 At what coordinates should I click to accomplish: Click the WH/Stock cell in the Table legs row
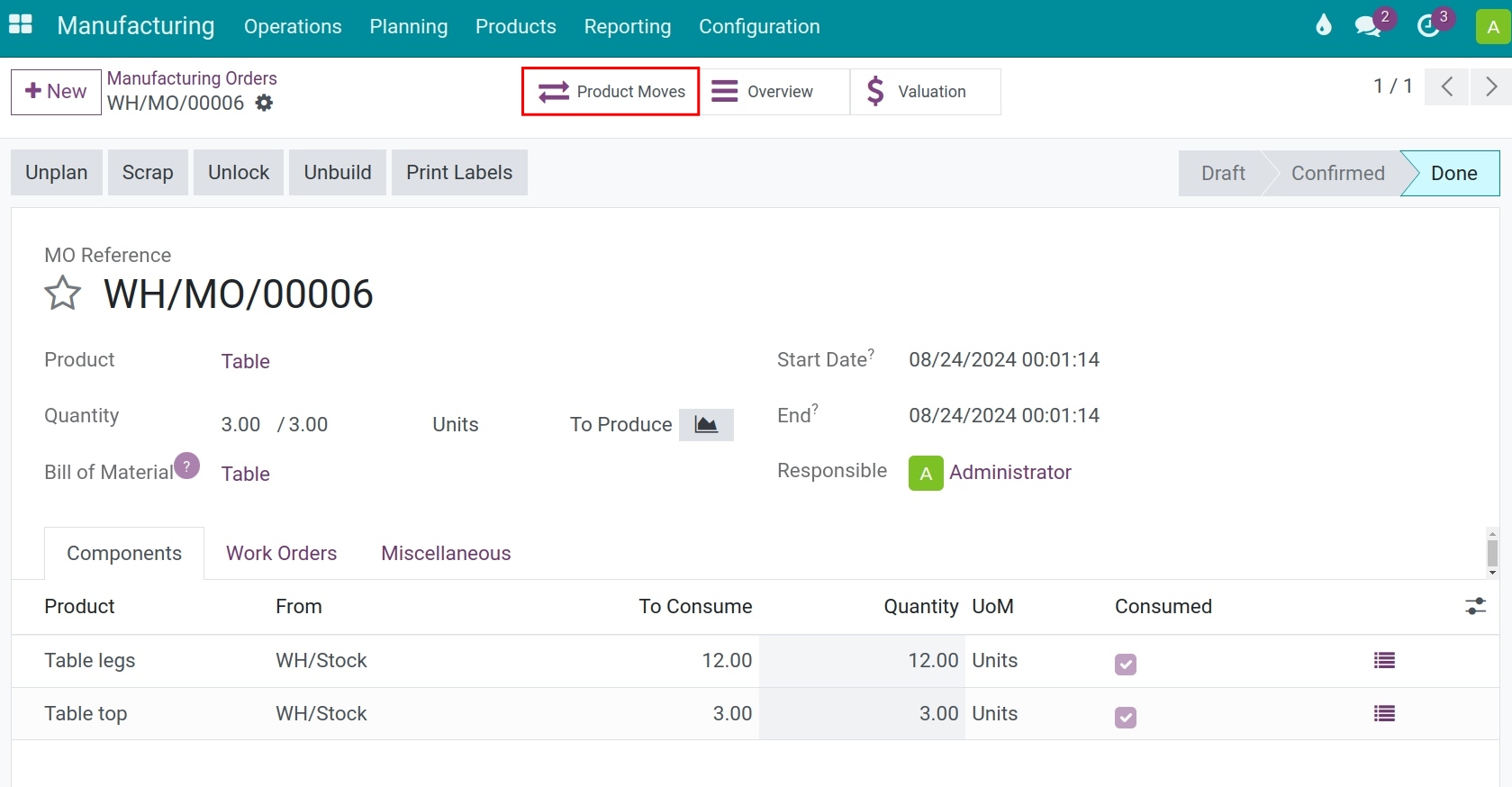pos(321,661)
